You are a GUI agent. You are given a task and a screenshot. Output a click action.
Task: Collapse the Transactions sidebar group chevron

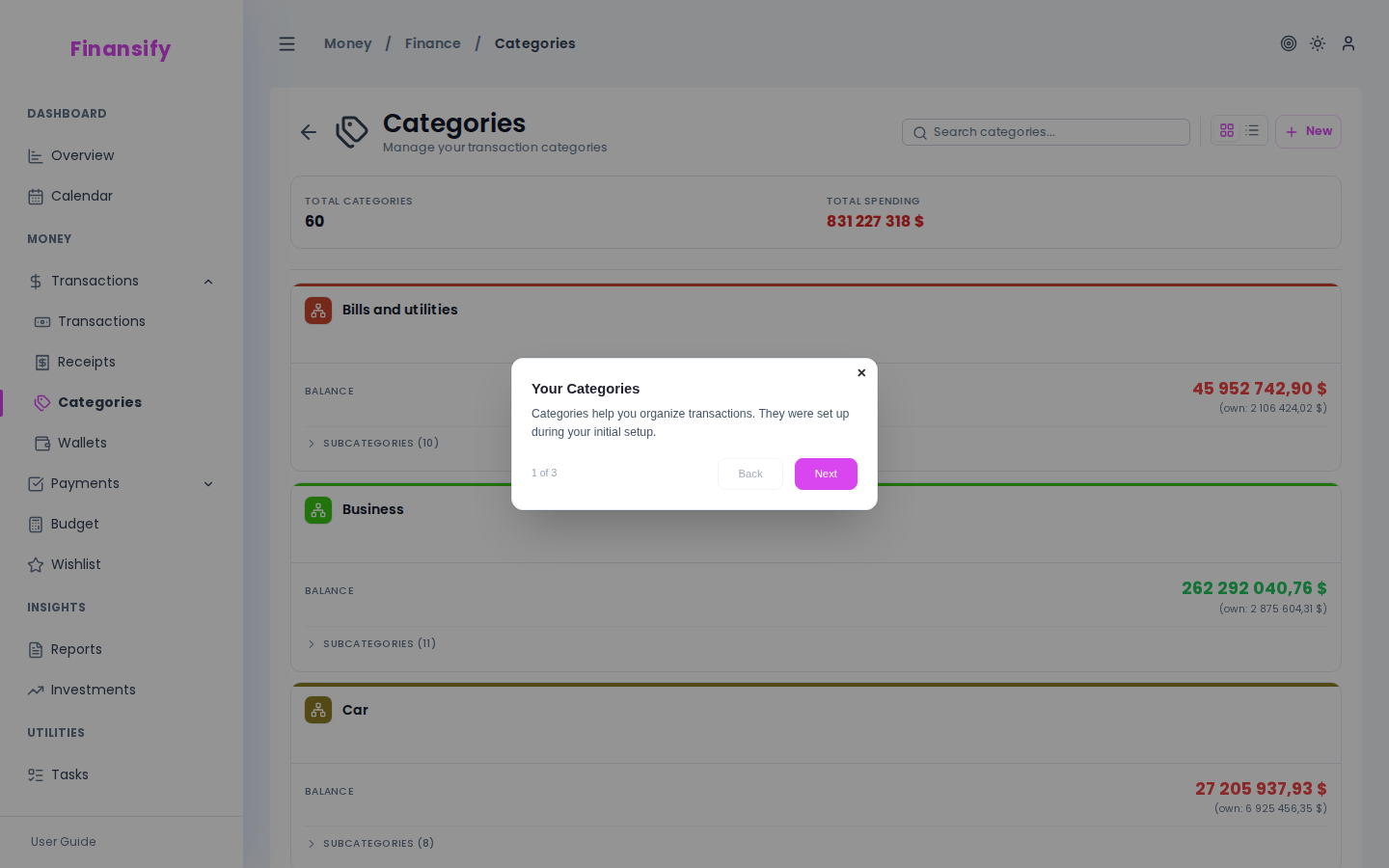click(209, 281)
